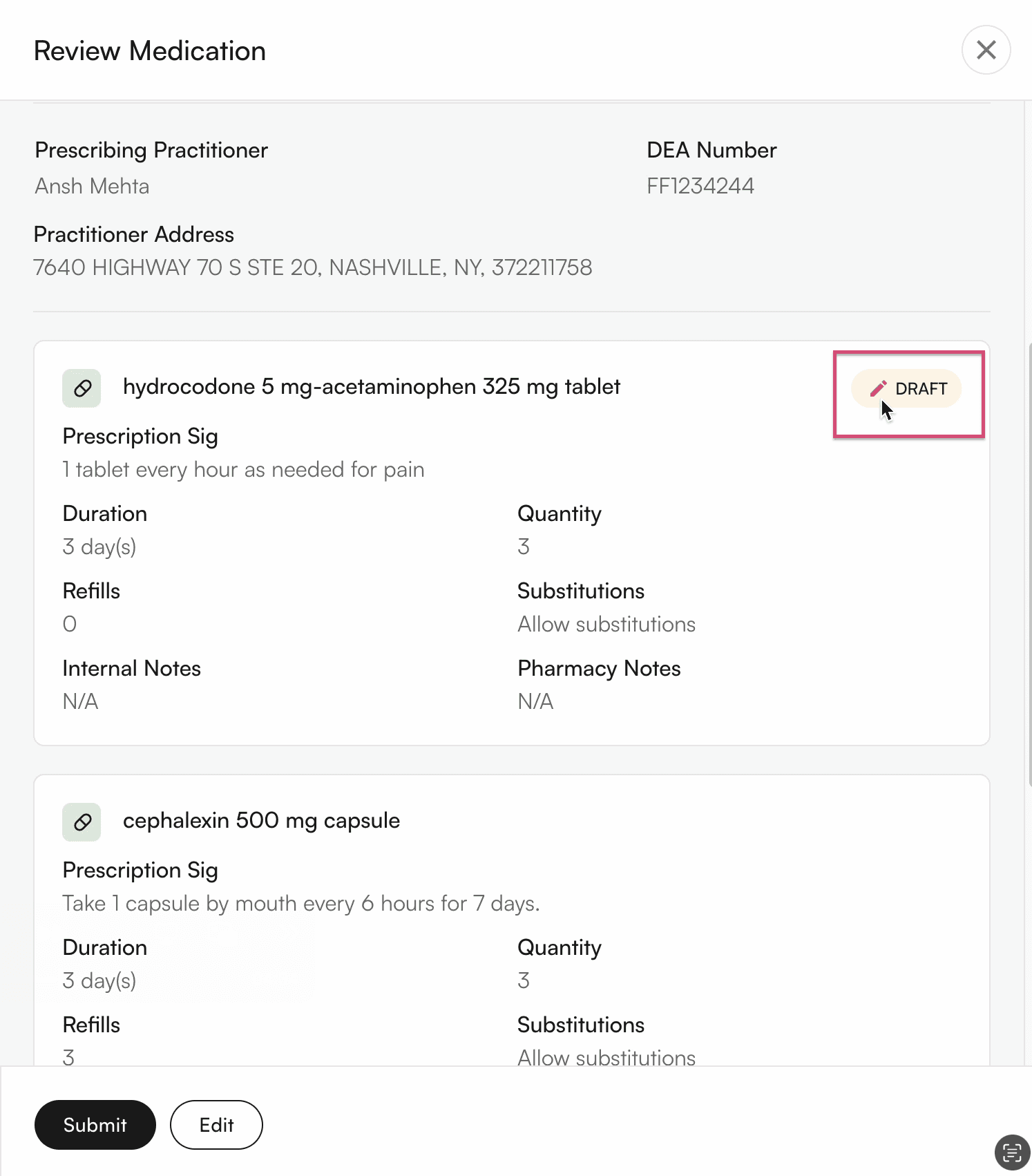Click the Pharmacy Notes label
Image resolution: width=1032 pixels, height=1176 pixels.
(x=599, y=669)
